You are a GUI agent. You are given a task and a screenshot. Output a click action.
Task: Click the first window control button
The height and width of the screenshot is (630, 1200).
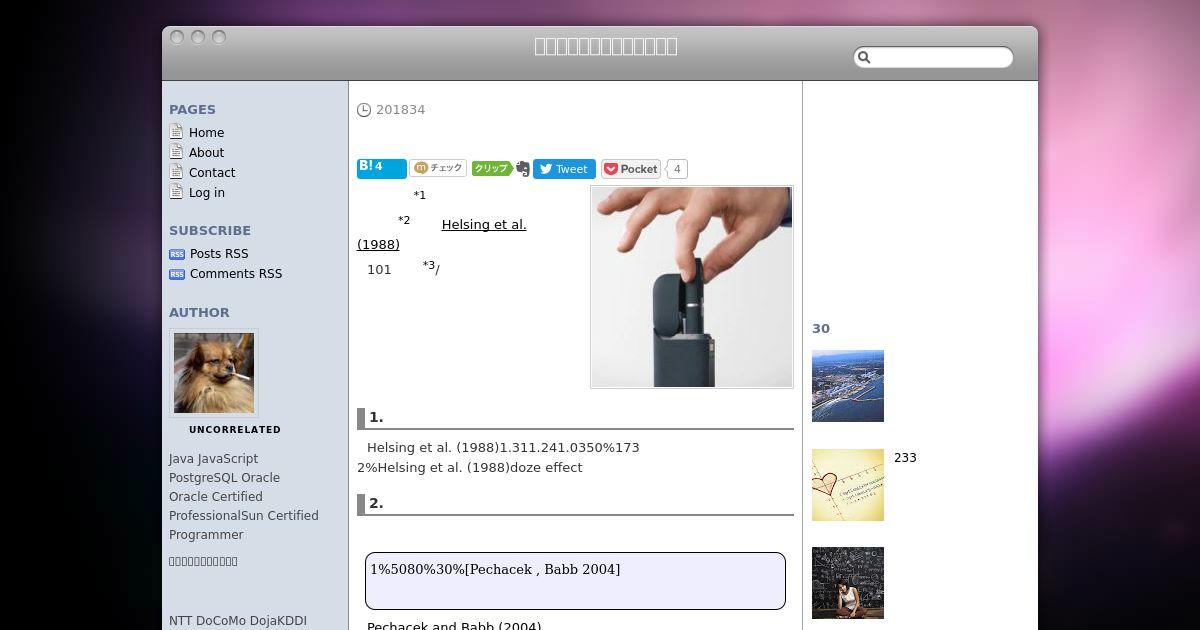point(177,37)
